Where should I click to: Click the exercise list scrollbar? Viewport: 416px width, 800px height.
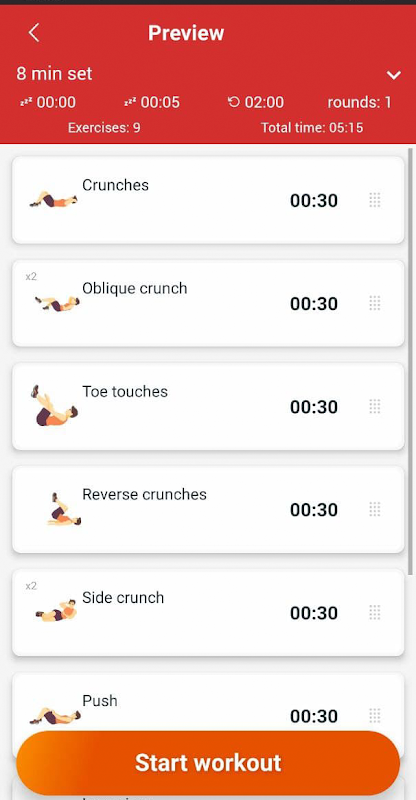(x=411, y=361)
